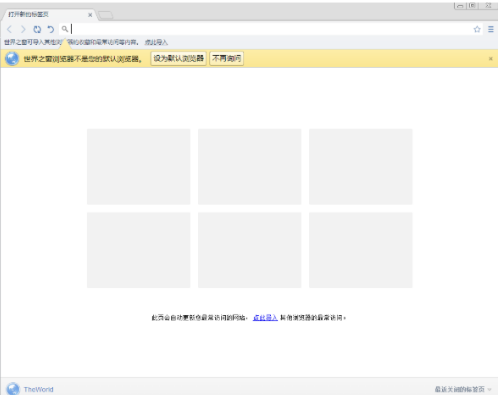Click the TheWorld logo at the bottom
501x395 pixels.
click(x=13, y=389)
